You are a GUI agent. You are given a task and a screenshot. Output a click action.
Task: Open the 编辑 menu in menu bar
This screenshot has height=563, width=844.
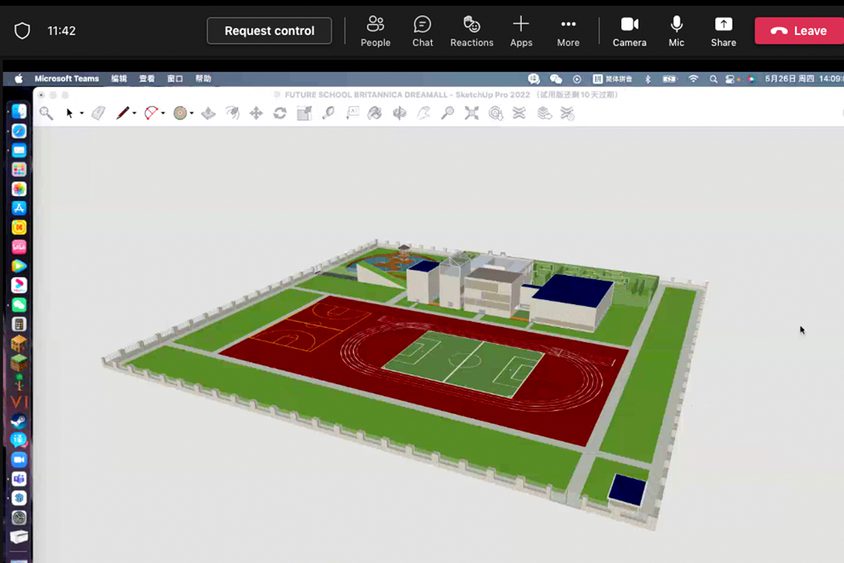pyautogui.click(x=119, y=78)
